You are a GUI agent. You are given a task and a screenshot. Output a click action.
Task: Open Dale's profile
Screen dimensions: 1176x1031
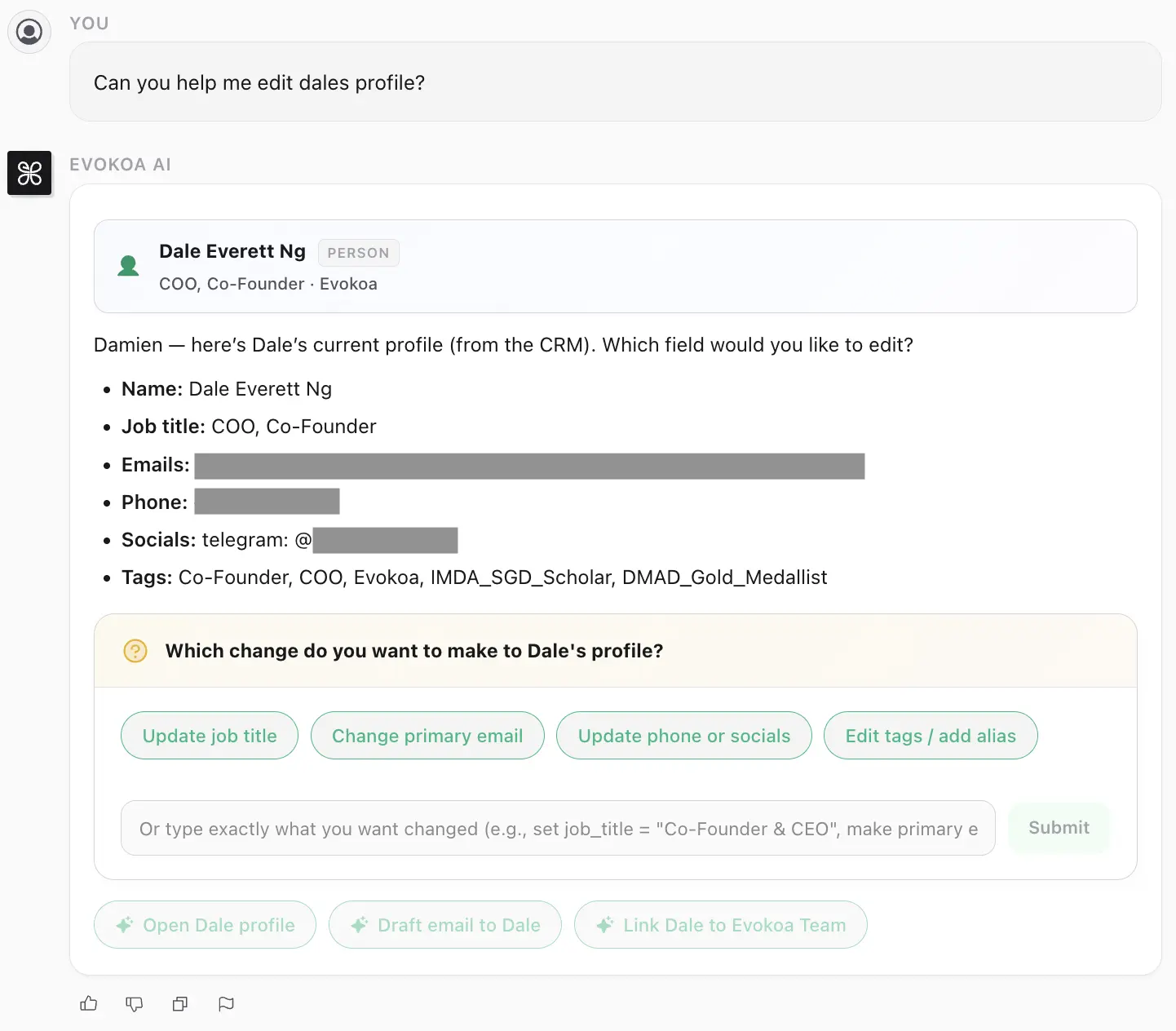(205, 924)
